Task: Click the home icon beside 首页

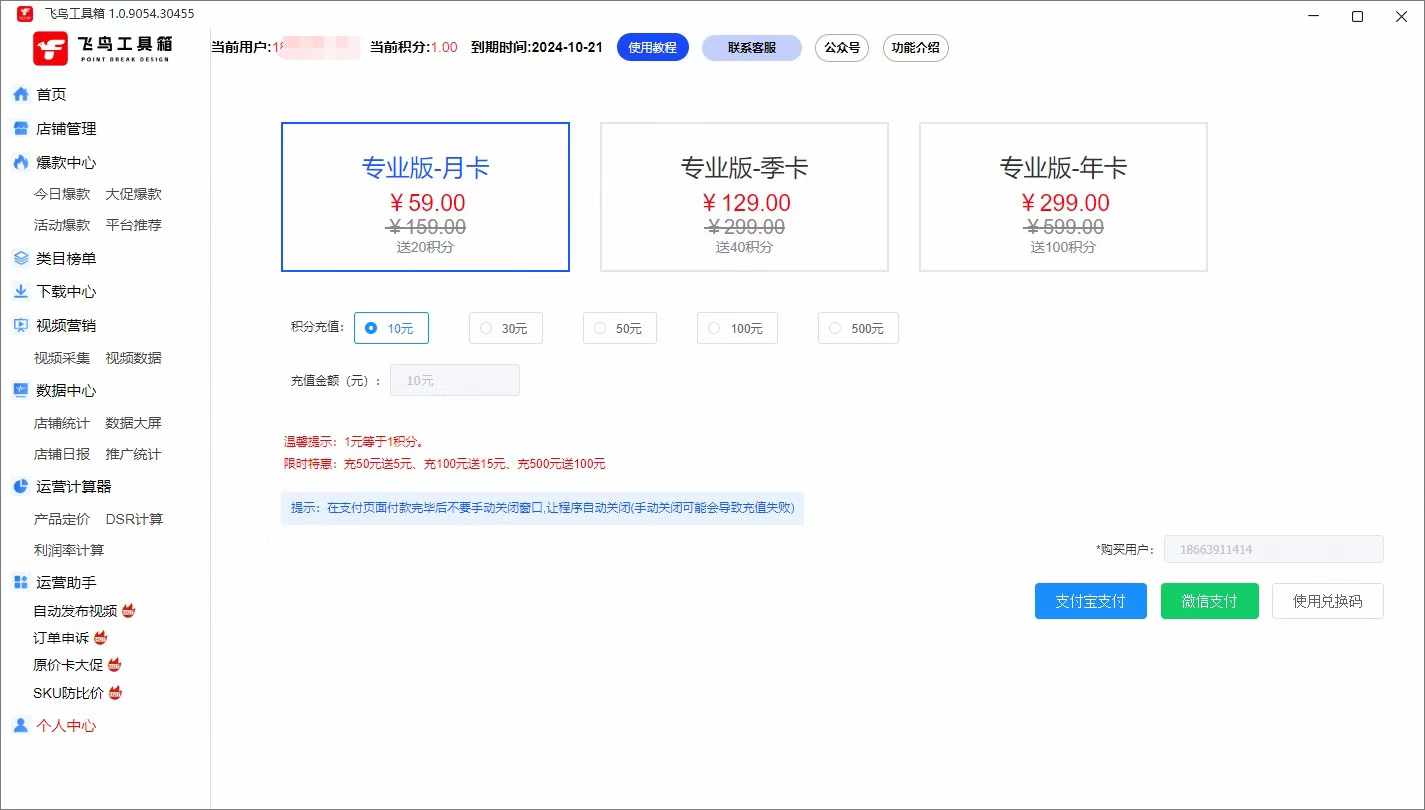Action: coord(20,95)
